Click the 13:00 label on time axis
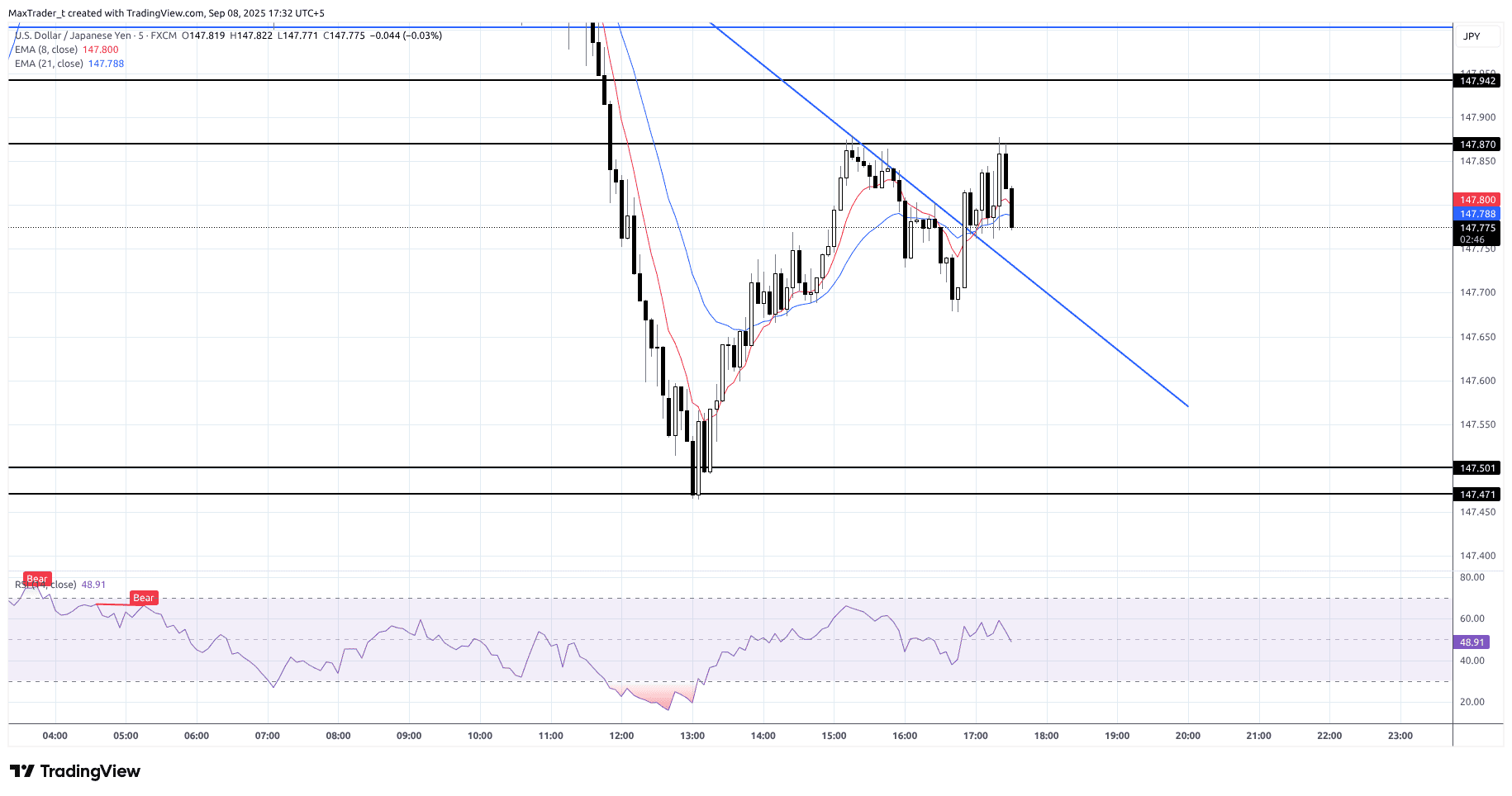The width and height of the screenshot is (1512, 796). click(x=692, y=736)
